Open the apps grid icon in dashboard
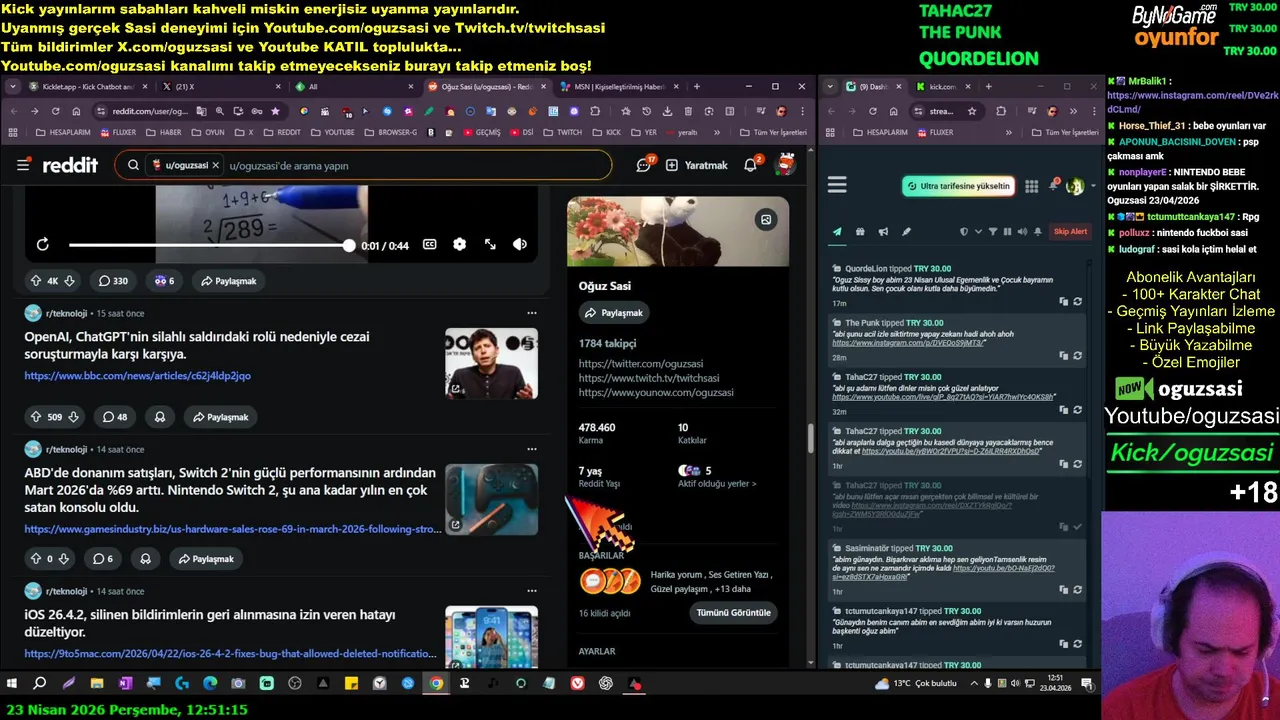This screenshot has height=720, width=1280. 1031,186
